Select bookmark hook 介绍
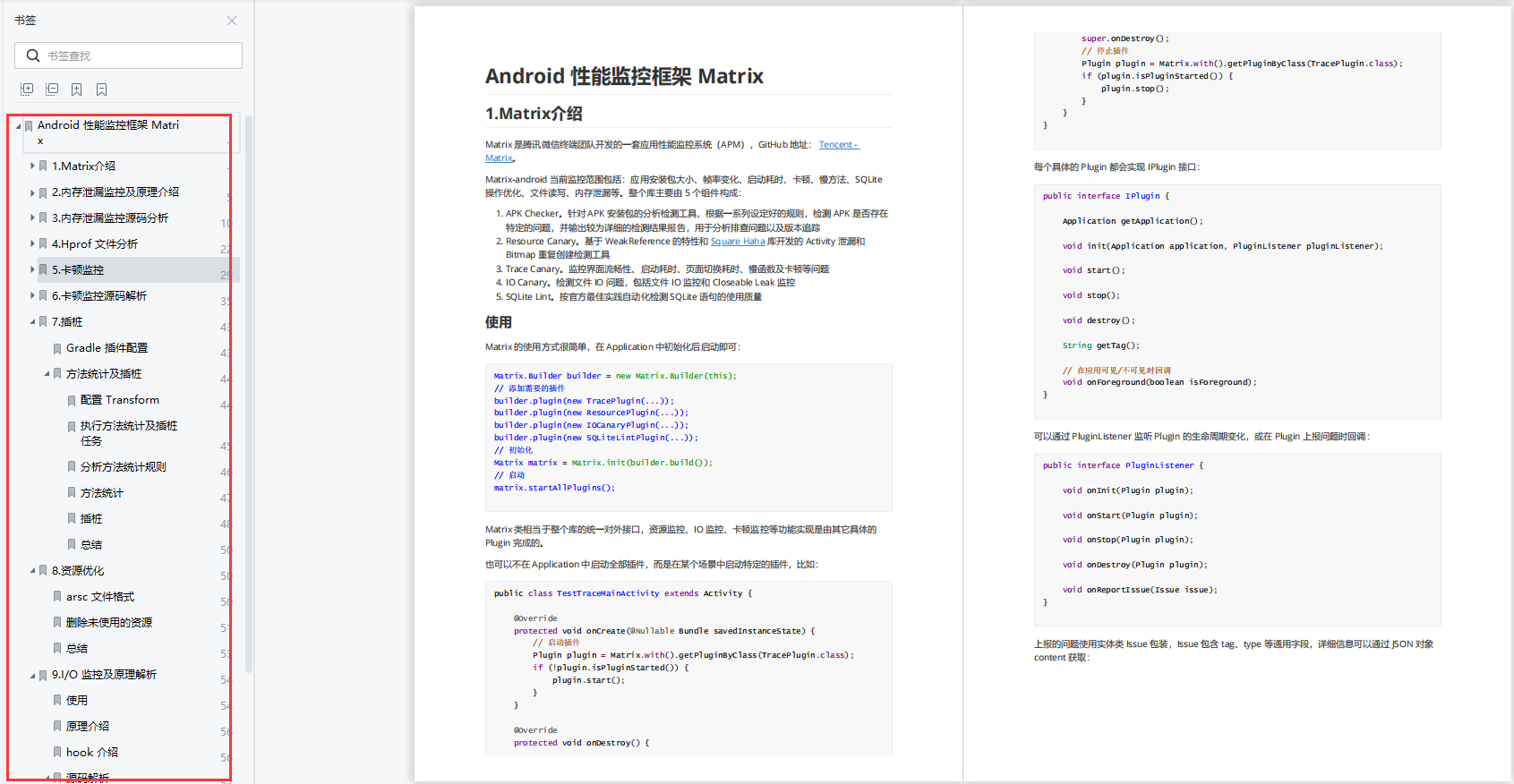 pos(92,752)
